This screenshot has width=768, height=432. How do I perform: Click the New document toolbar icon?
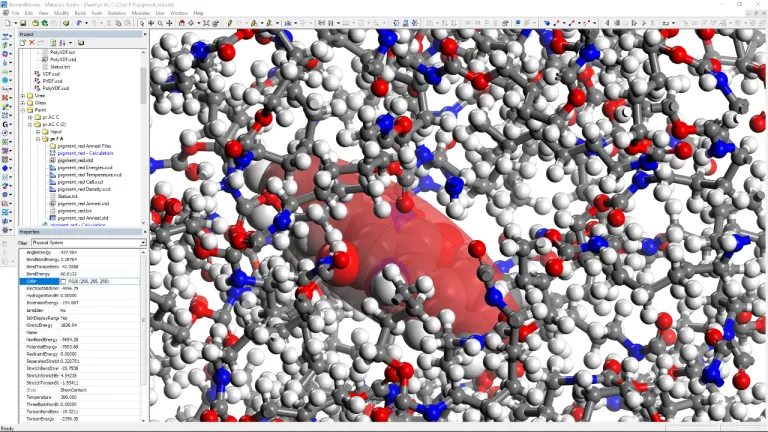(x=6, y=23)
